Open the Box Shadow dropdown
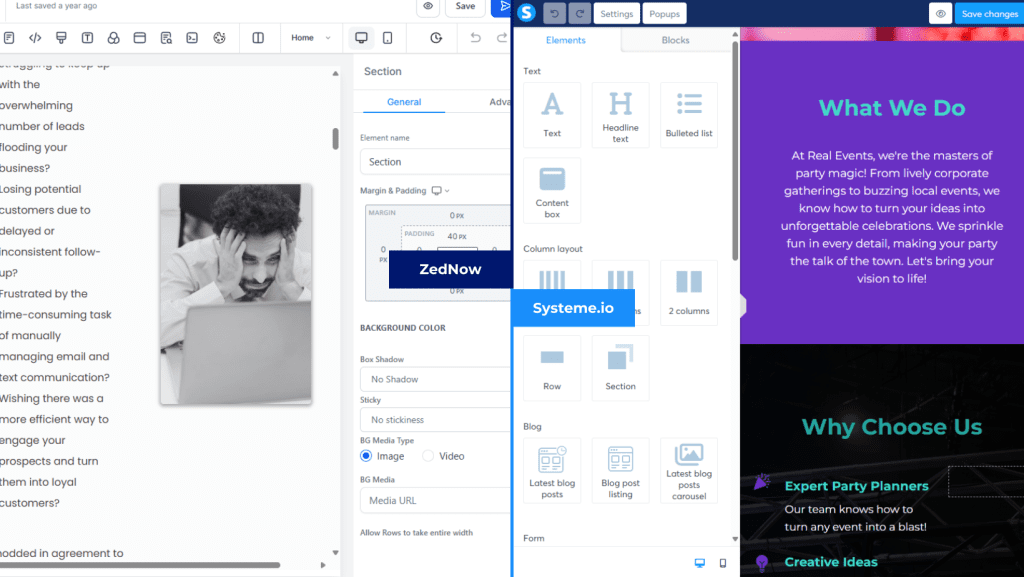The image size is (1024, 577). tap(435, 379)
